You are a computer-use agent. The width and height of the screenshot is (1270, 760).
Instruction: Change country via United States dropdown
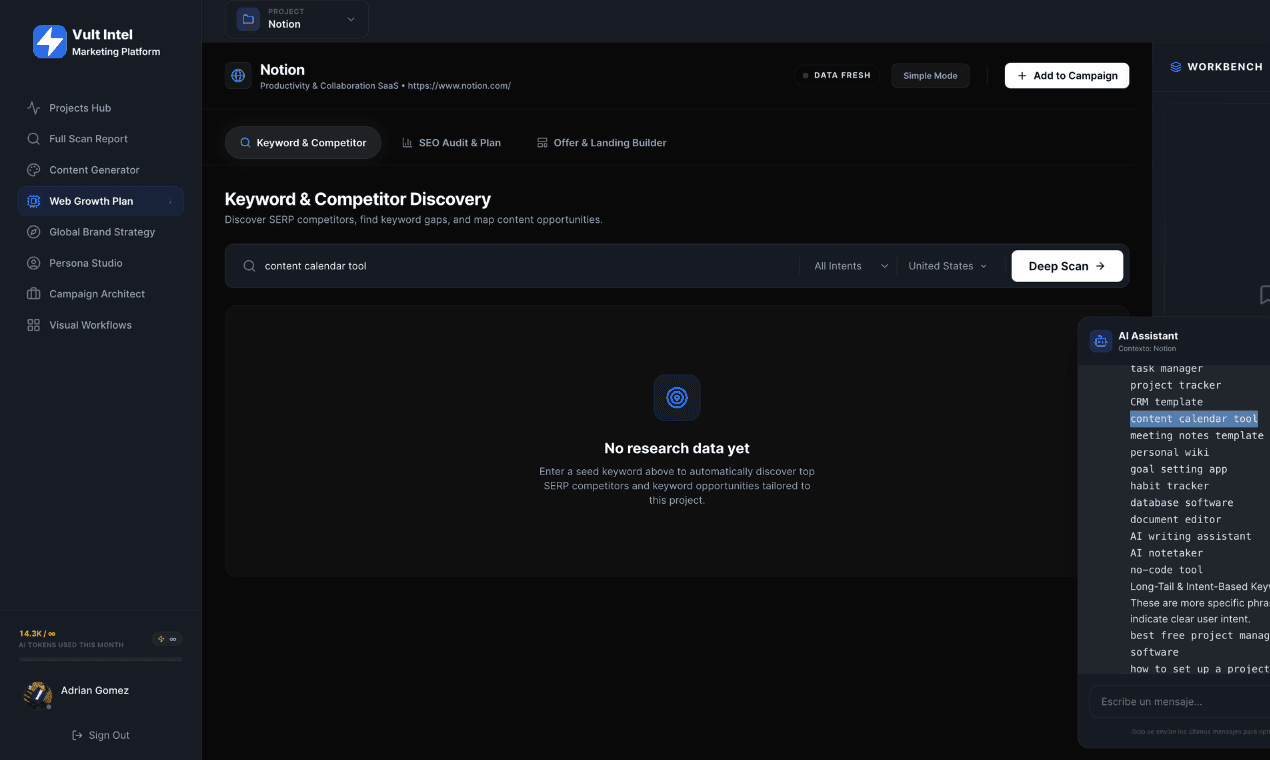pos(946,265)
